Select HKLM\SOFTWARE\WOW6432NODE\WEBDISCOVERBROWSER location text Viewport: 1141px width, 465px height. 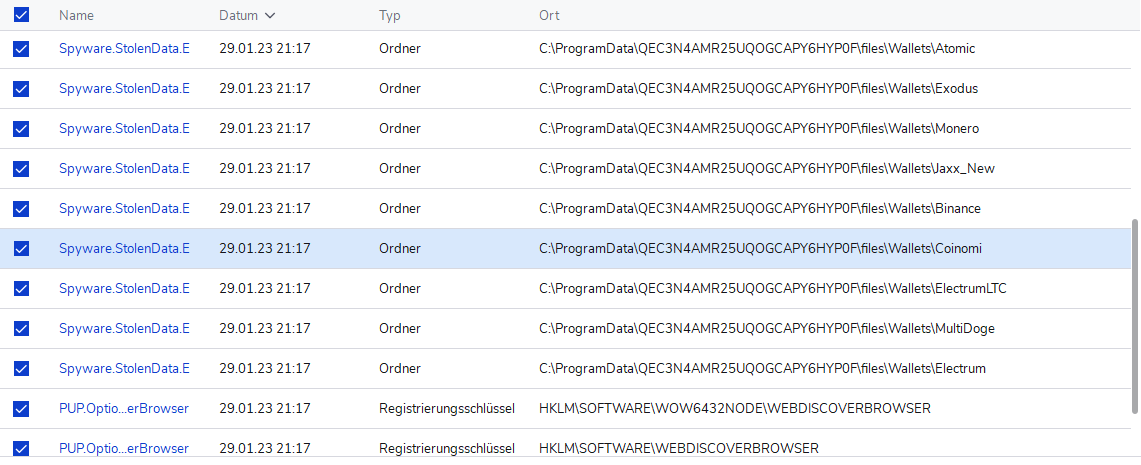coord(735,409)
